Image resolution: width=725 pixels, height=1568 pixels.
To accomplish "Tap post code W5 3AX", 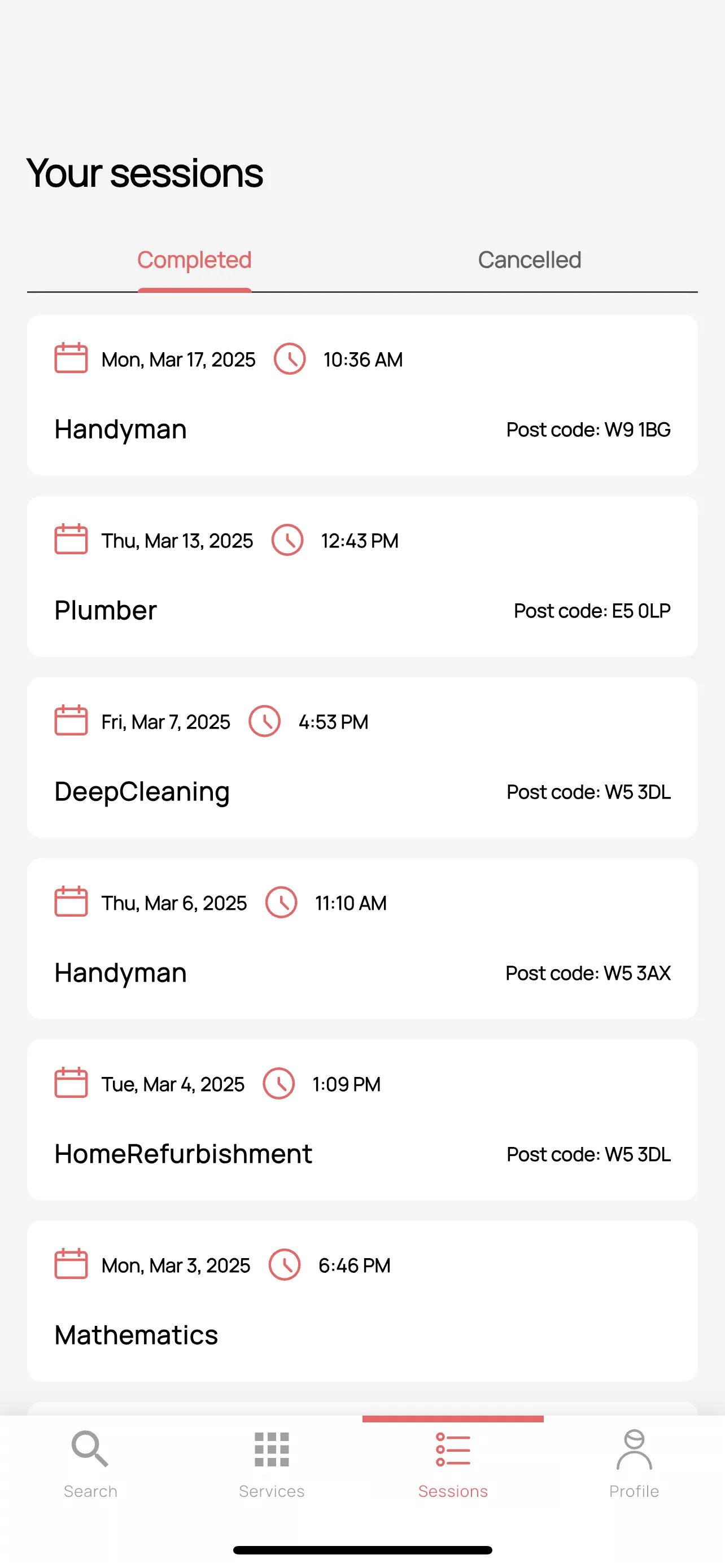I will click(x=588, y=973).
